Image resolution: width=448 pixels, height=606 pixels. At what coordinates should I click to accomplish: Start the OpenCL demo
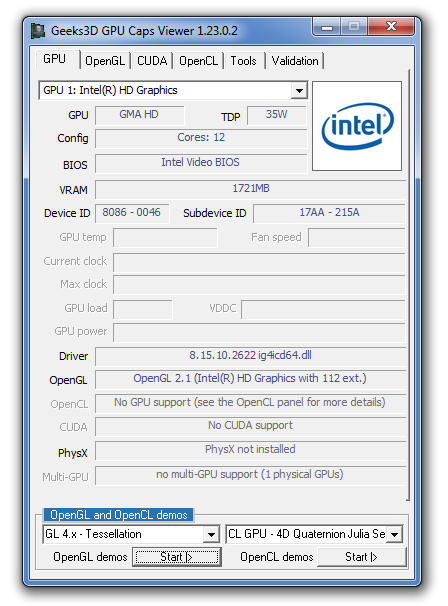click(361, 557)
